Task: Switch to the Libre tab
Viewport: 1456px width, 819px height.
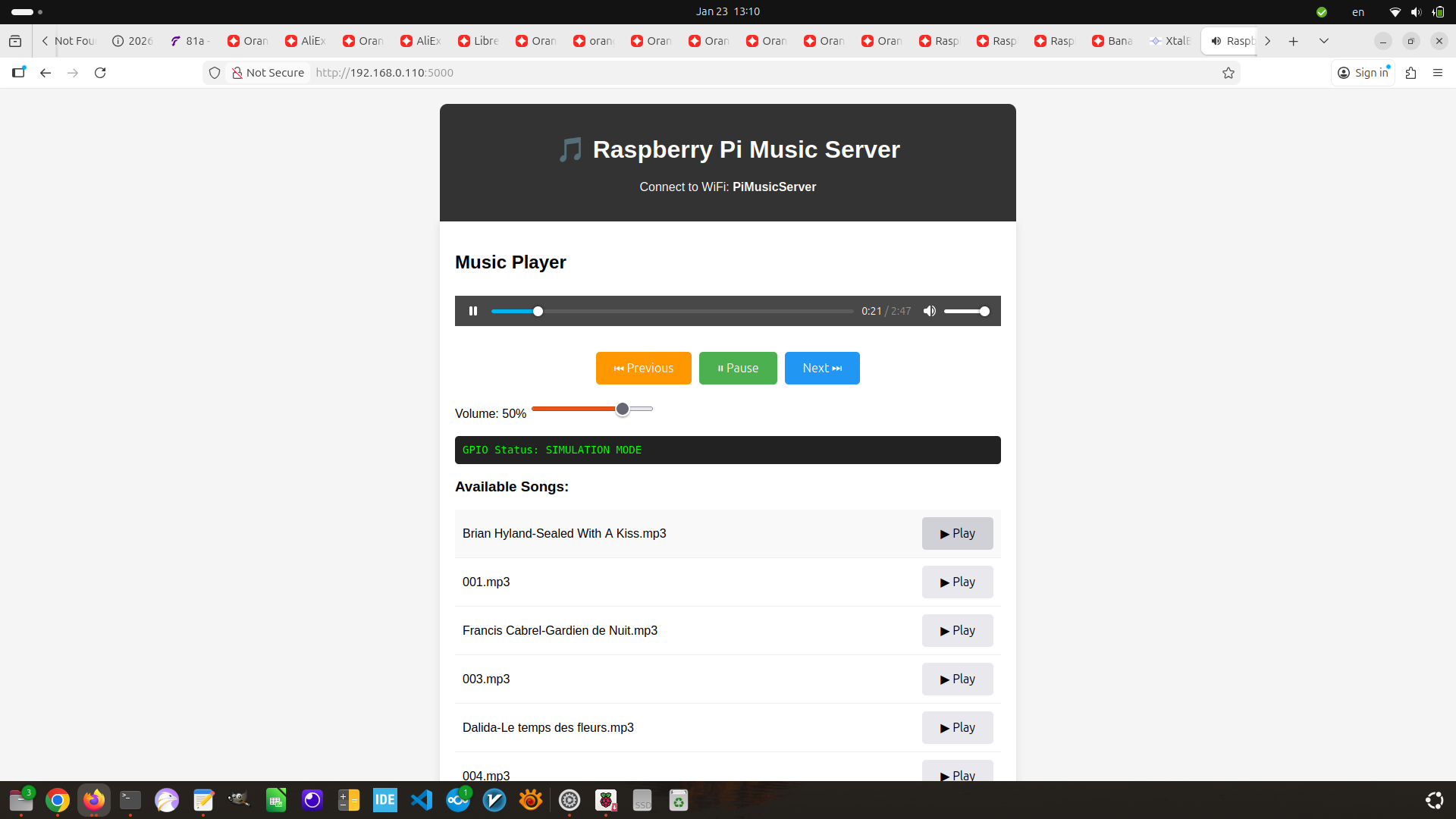Action: click(479, 41)
